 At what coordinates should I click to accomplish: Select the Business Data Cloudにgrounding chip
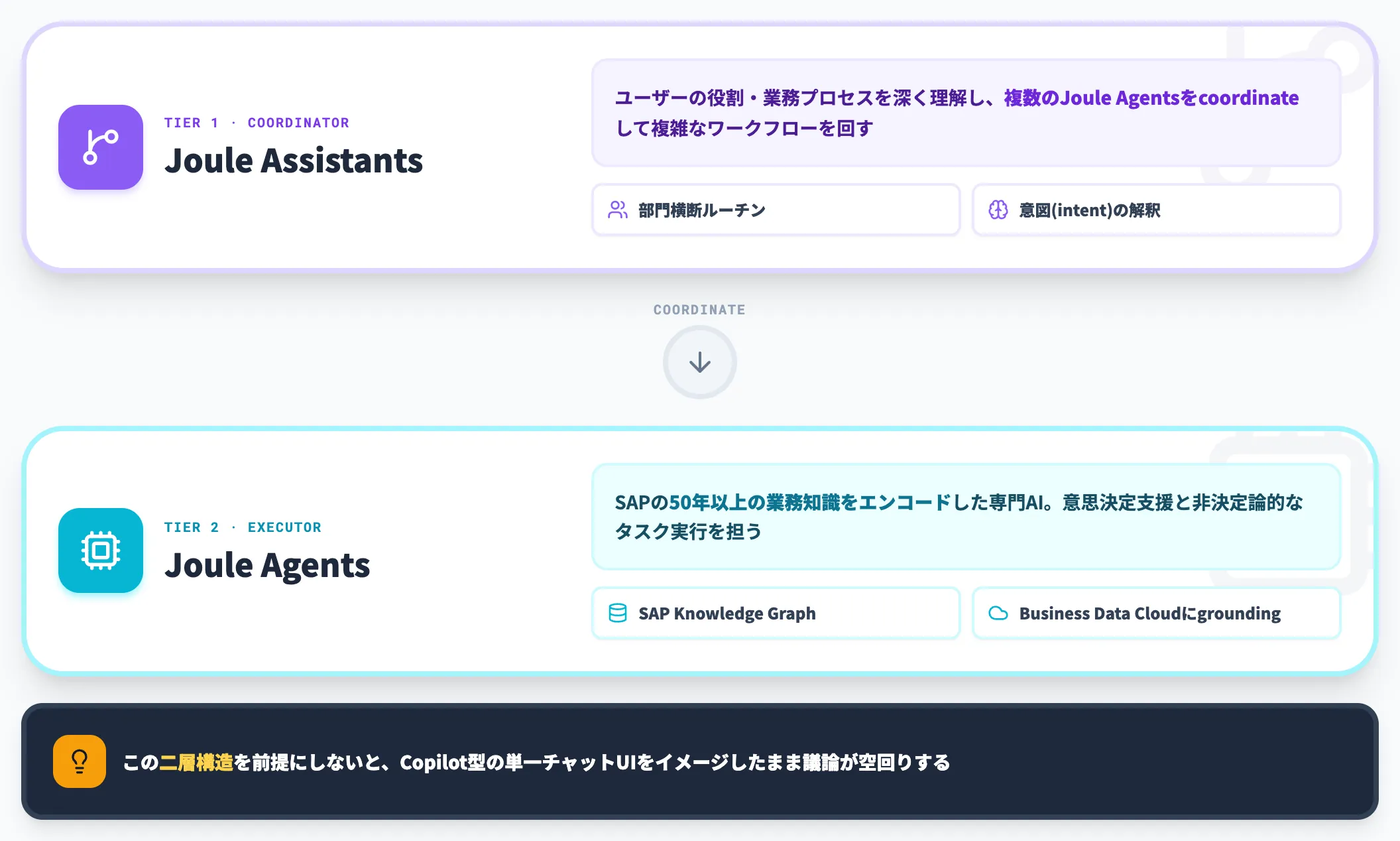pos(1156,613)
